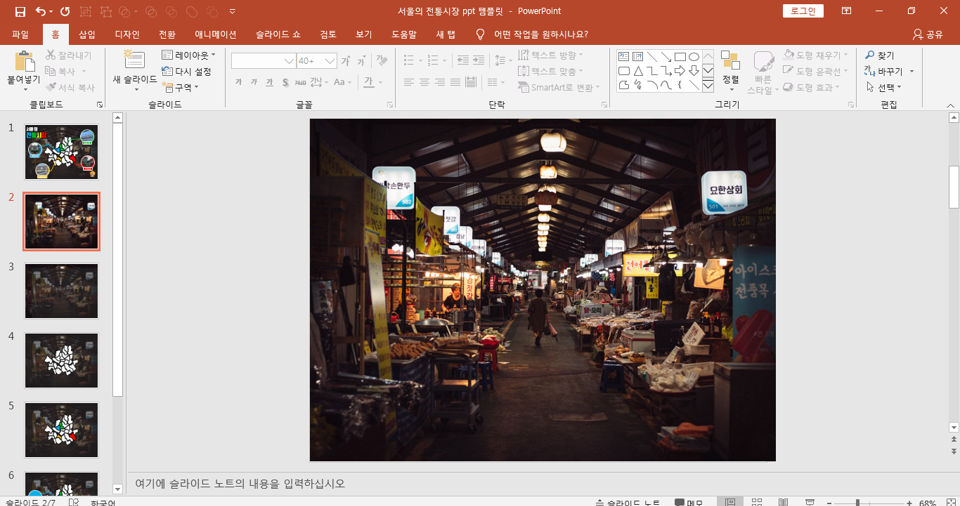Open the 보기 (View) tab
The height and width of the screenshot is (506, 960).
click(364, 34)
